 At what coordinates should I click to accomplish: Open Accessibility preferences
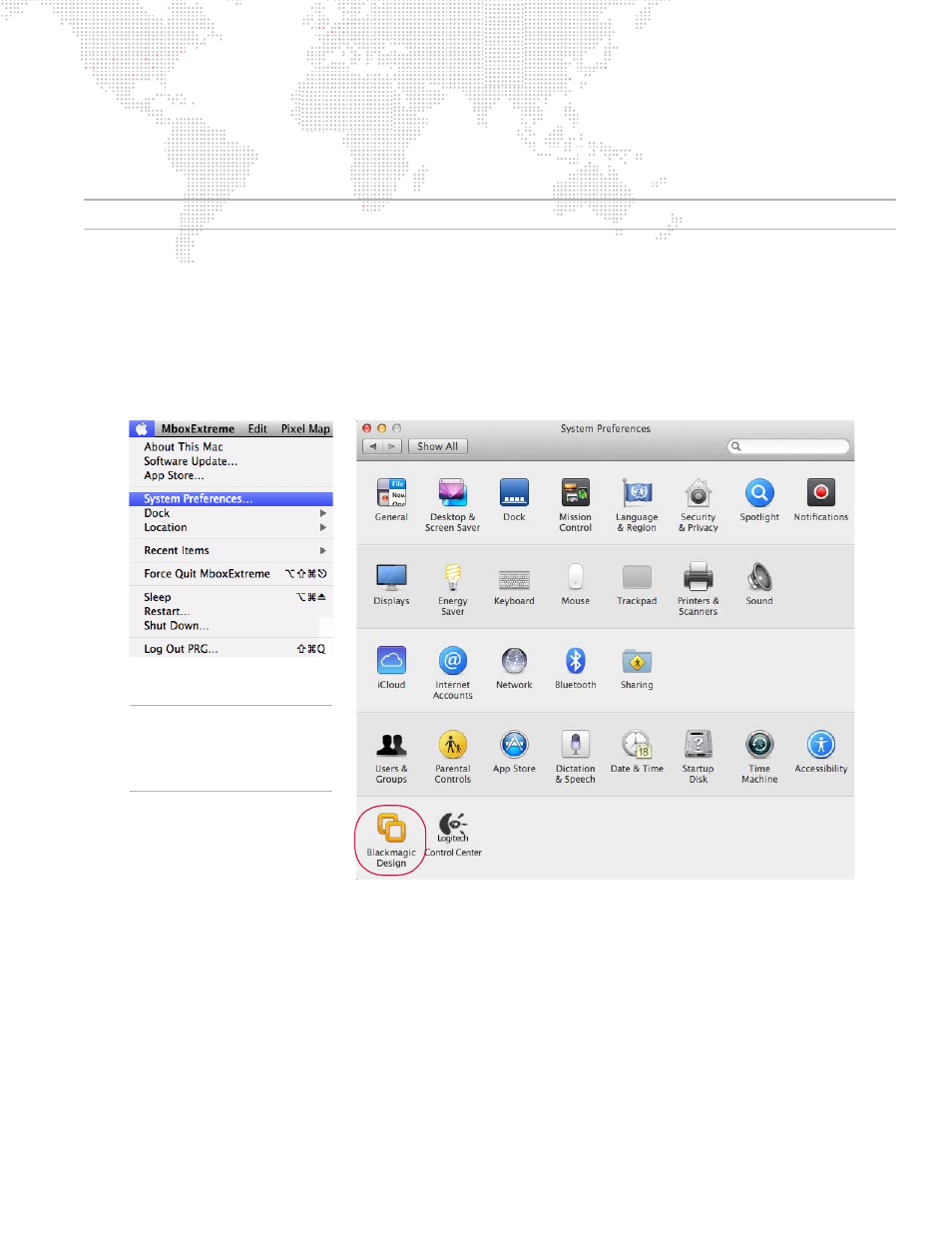pyautogui.click(x=821, y=752)
